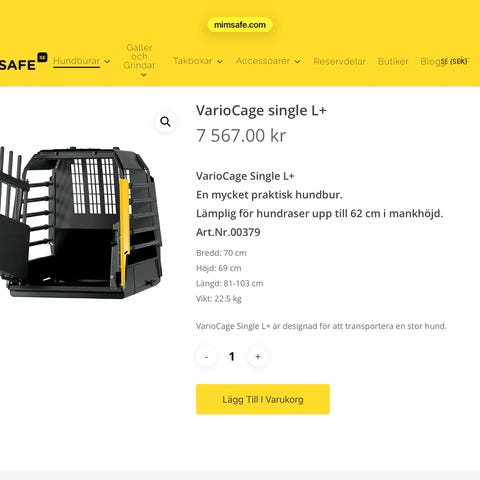480x480 pixels.
Task: Open the Accessoarer dropdown chevron
Action: [x=298, y=62]
